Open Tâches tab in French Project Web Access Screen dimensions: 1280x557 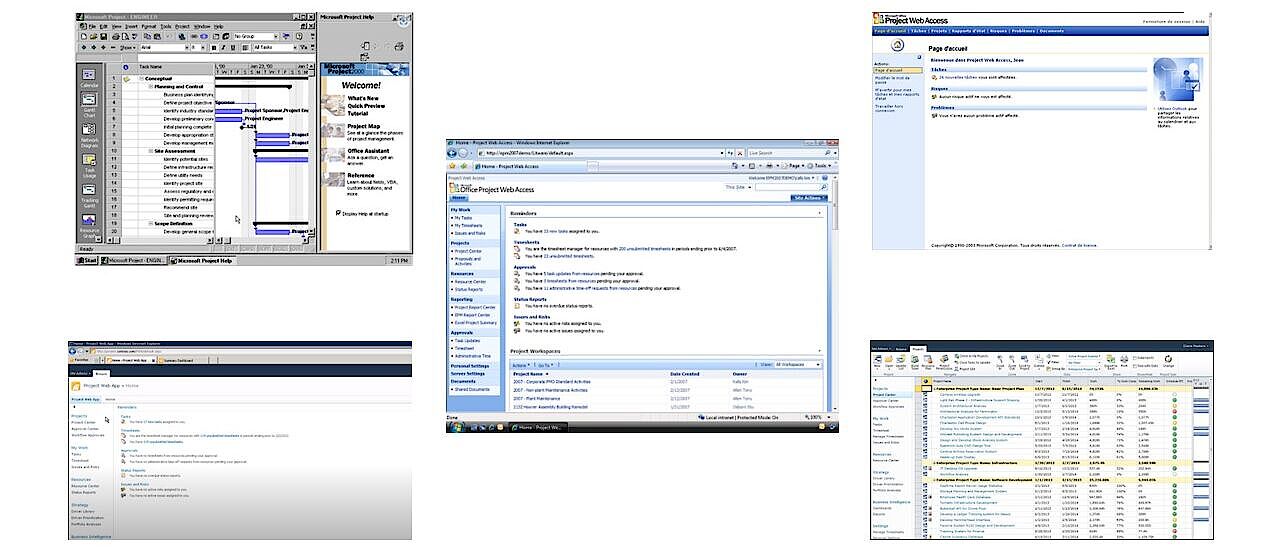pos(918,31)
